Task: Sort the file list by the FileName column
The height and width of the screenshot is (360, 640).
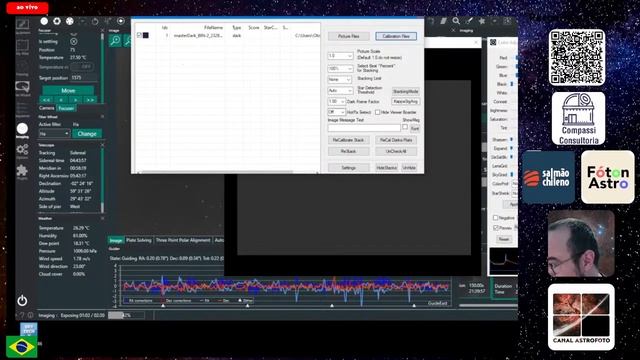Action: [213, 28]
